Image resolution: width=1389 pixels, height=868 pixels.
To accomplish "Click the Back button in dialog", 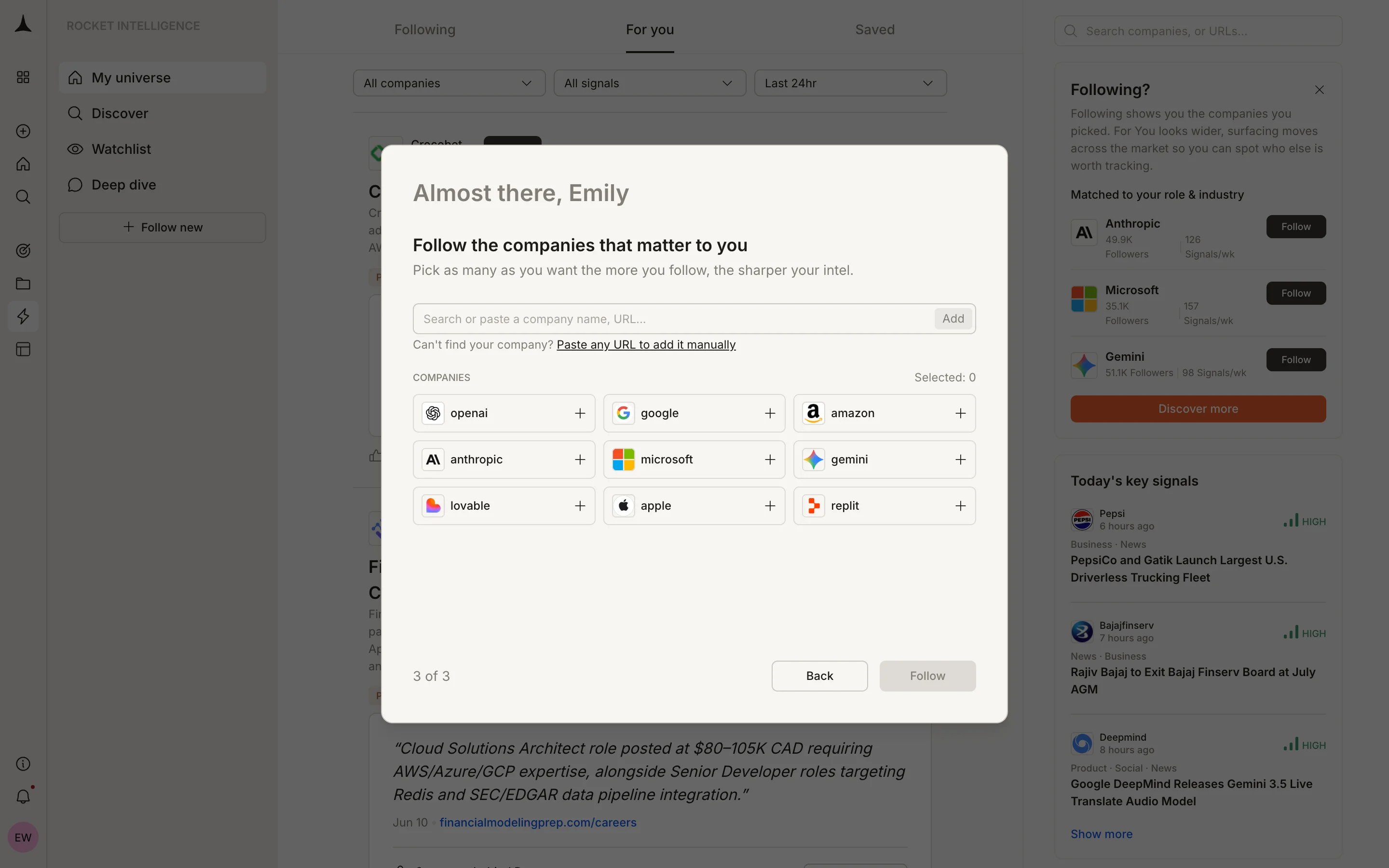I will click(819, 676).
